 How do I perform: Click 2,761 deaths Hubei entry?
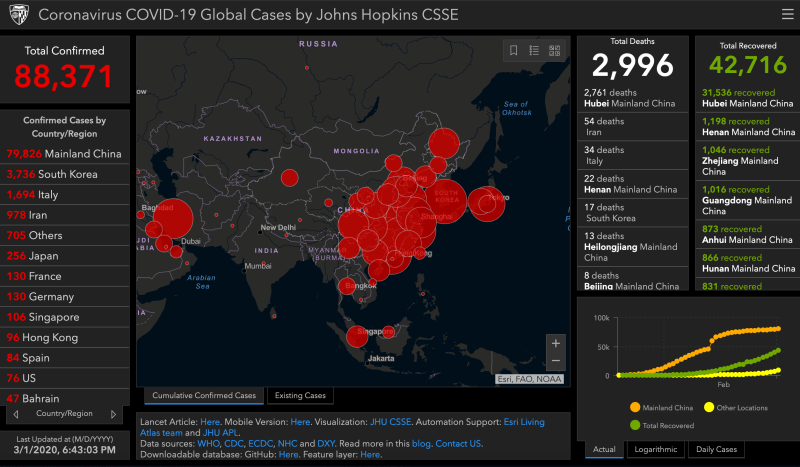tap(633, 98)
